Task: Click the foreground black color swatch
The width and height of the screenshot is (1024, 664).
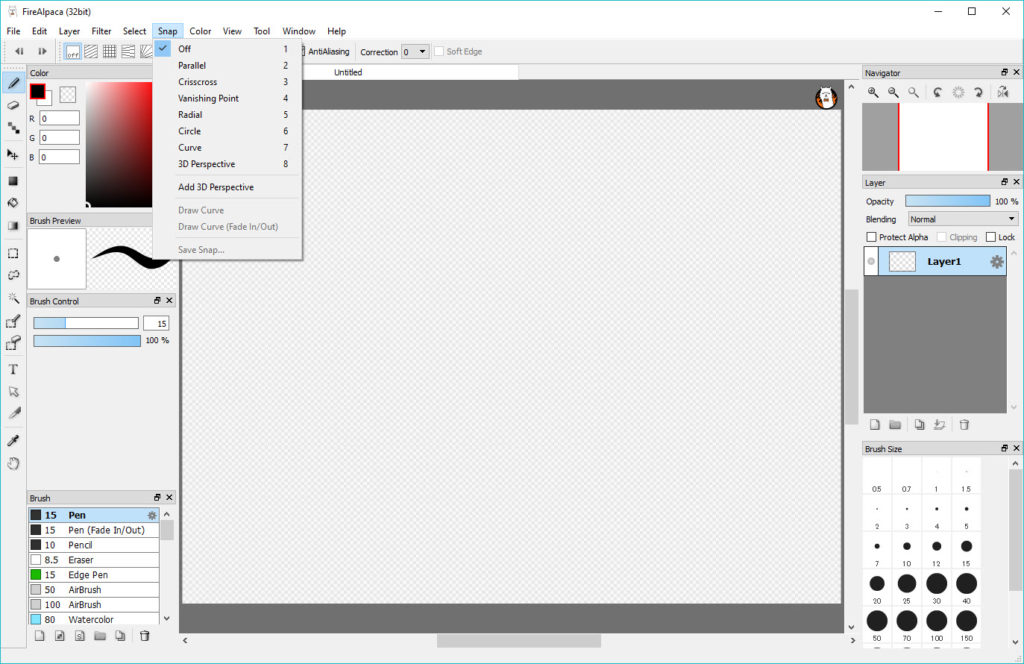Action: [38, 91]
